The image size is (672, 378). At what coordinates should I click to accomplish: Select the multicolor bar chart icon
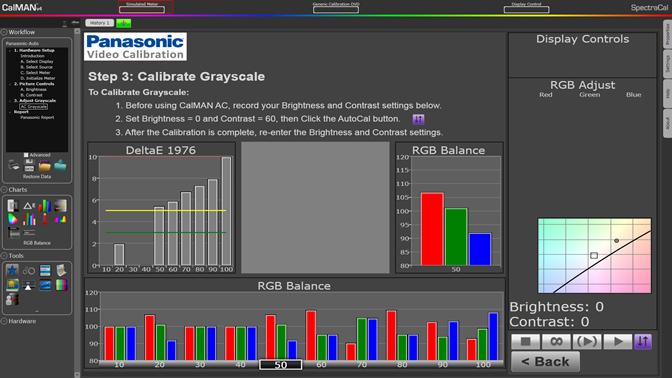tap(29, 219)
